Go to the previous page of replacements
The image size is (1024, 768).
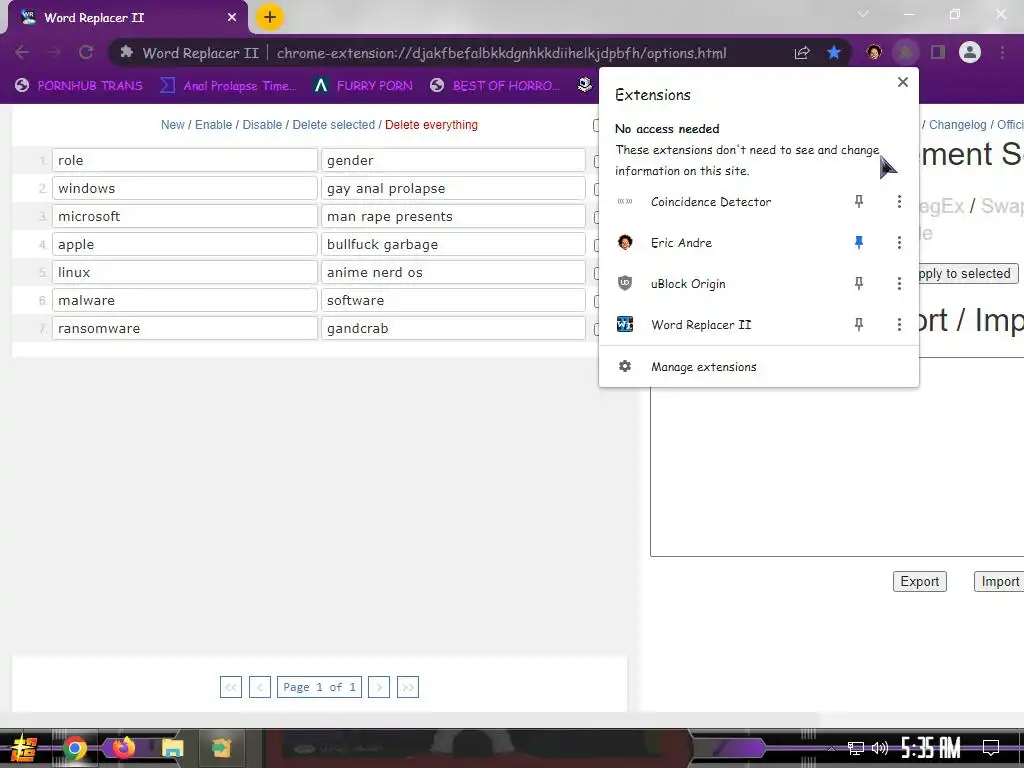pyautogui.click(x=260, y=687)
